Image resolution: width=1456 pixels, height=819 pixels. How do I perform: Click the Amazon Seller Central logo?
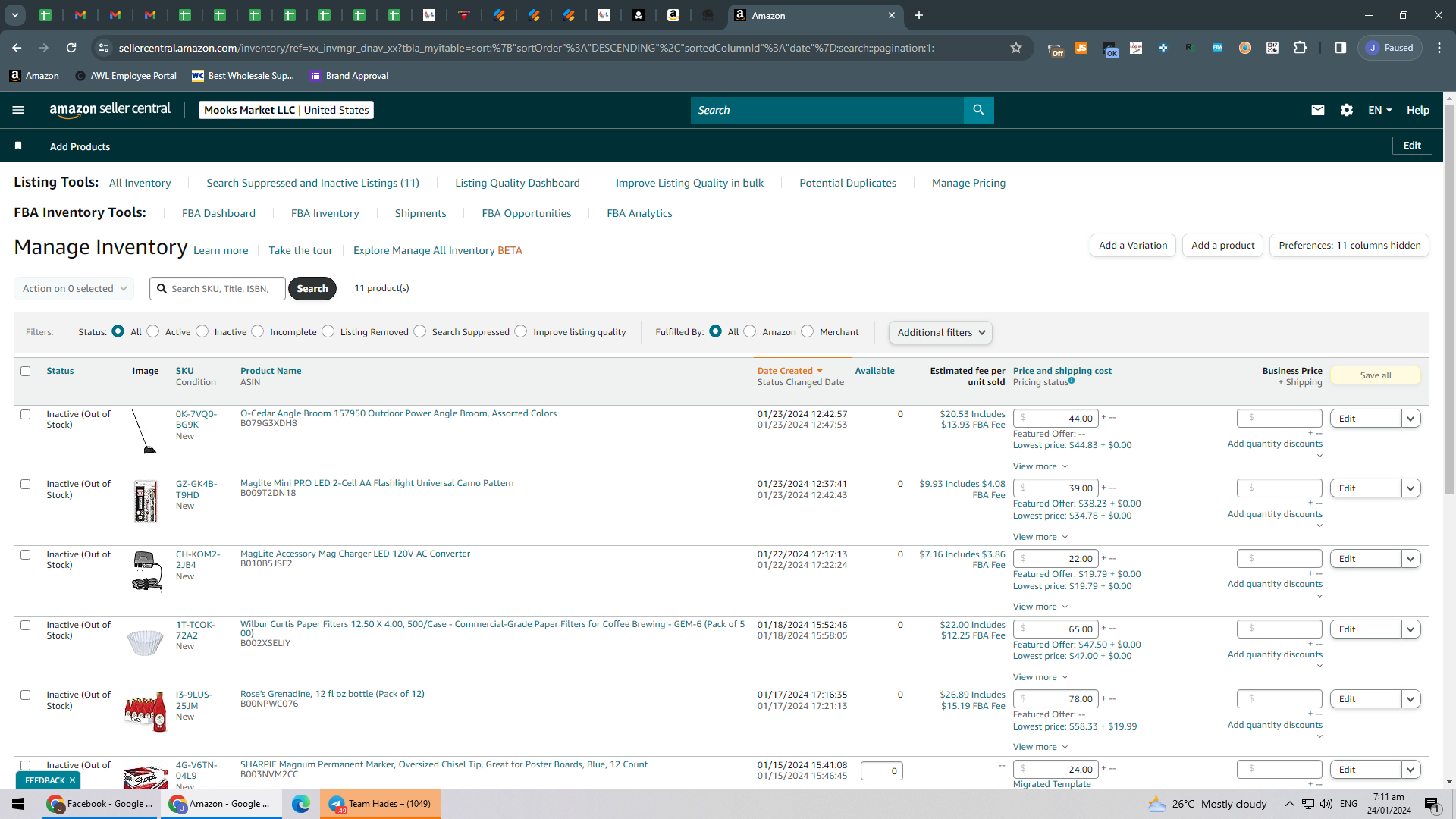110,110
